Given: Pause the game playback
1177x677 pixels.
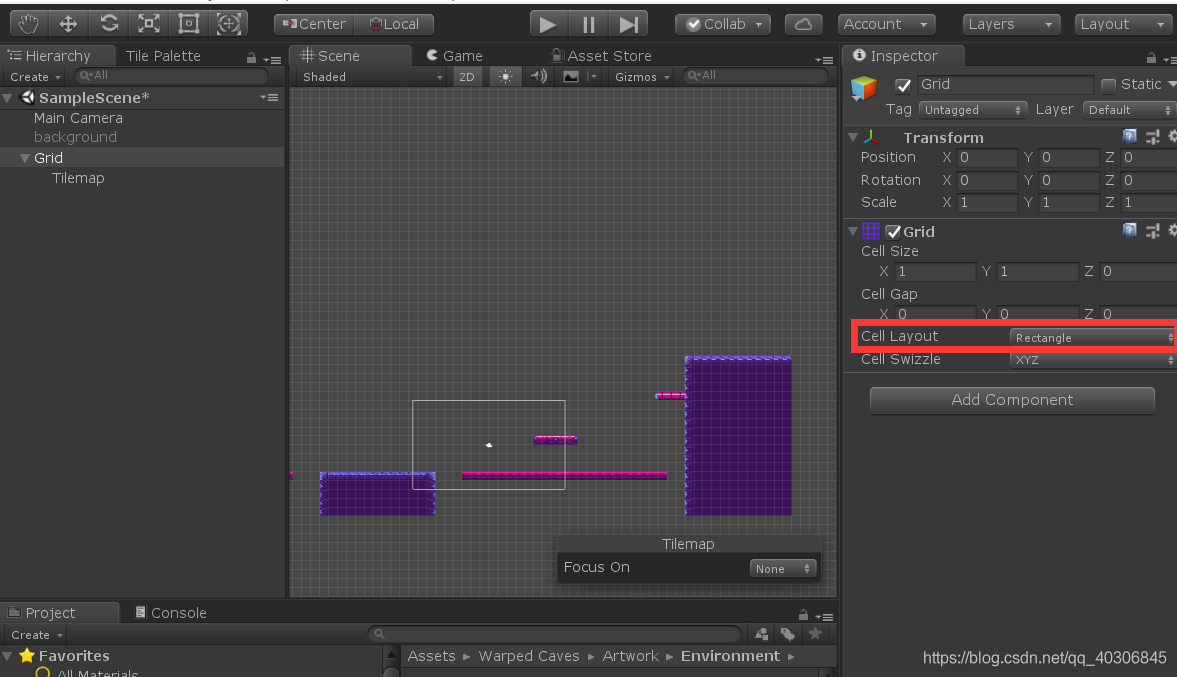Looking at the screenshot, I should click(x=588, y=24).
